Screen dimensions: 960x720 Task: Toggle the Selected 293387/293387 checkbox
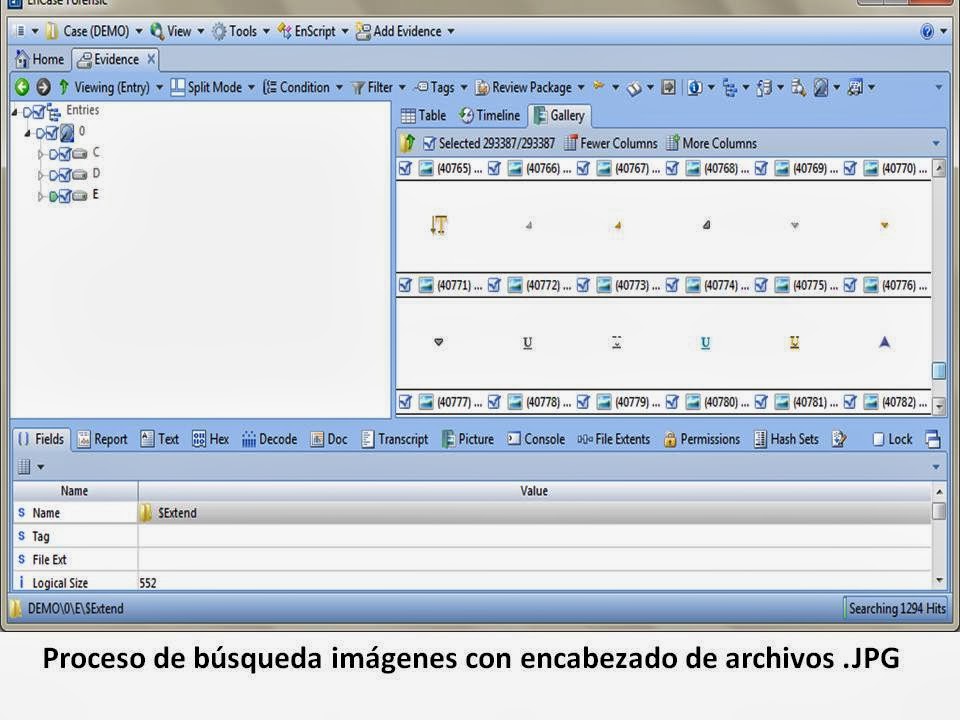(x=429, y=143)
